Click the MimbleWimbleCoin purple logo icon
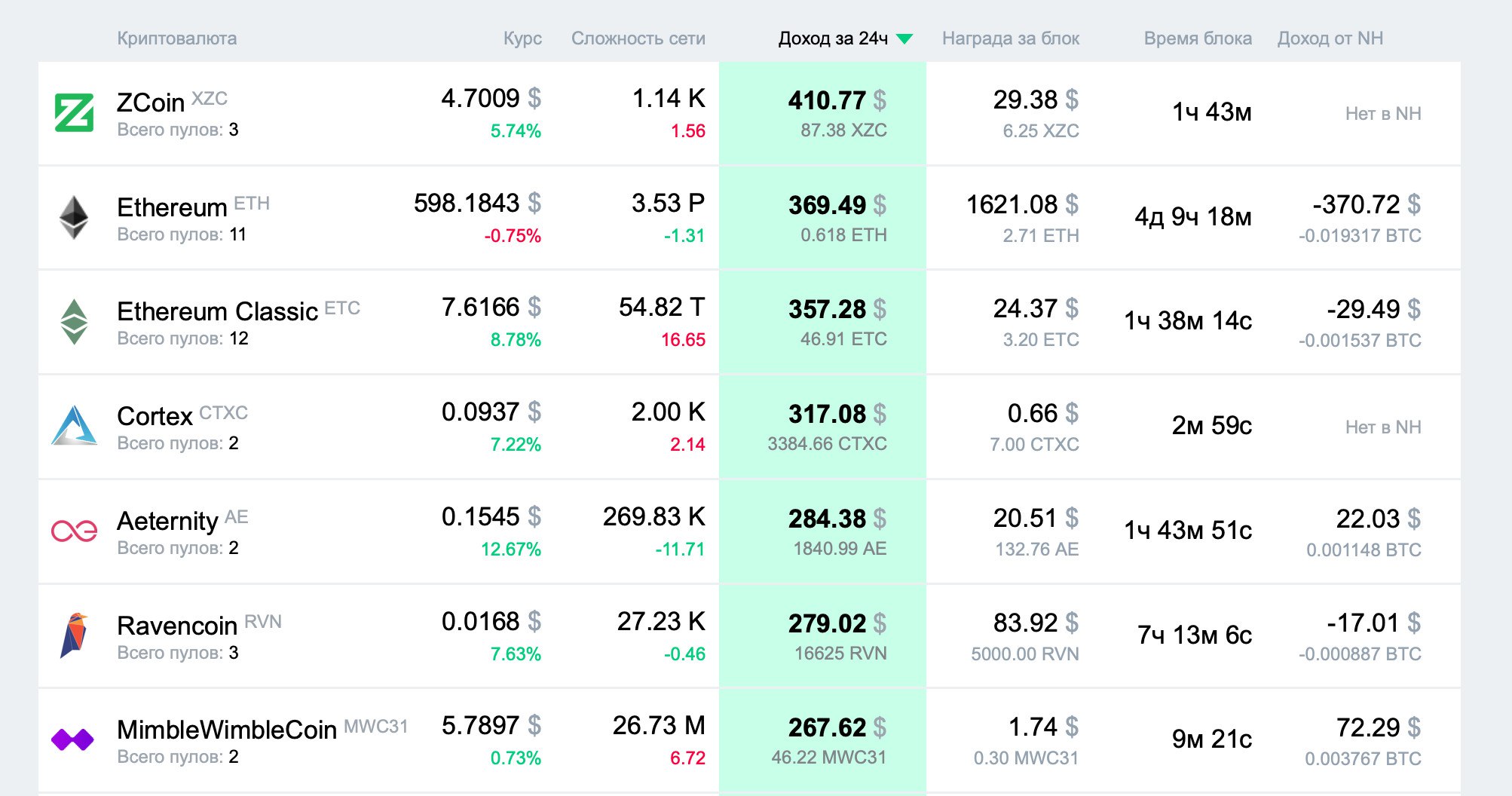1512x796 pixels. (72, 739)
